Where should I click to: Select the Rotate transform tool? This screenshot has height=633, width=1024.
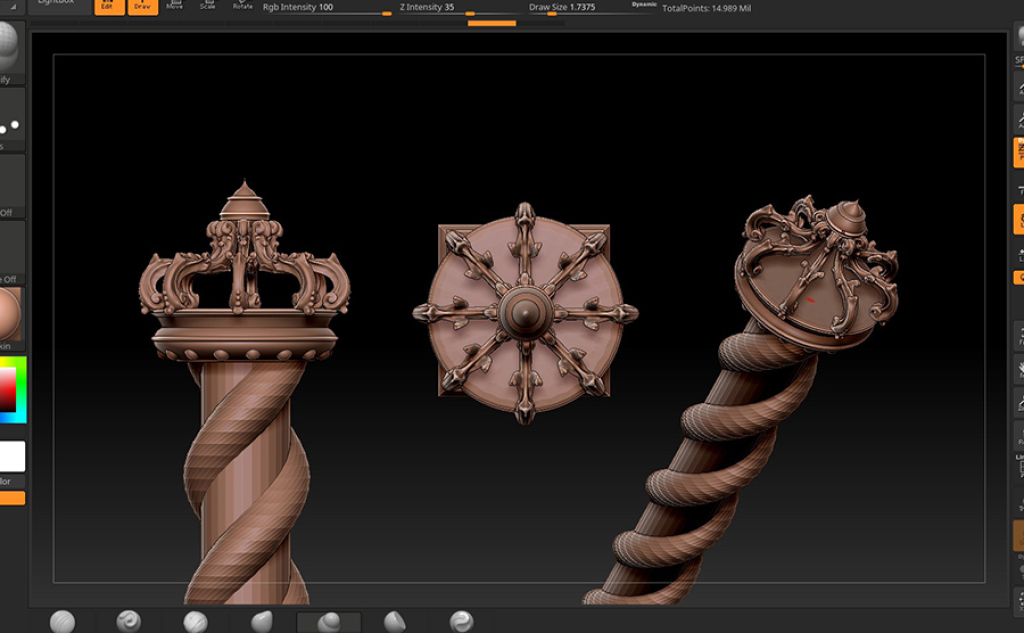tap(242, 5)
